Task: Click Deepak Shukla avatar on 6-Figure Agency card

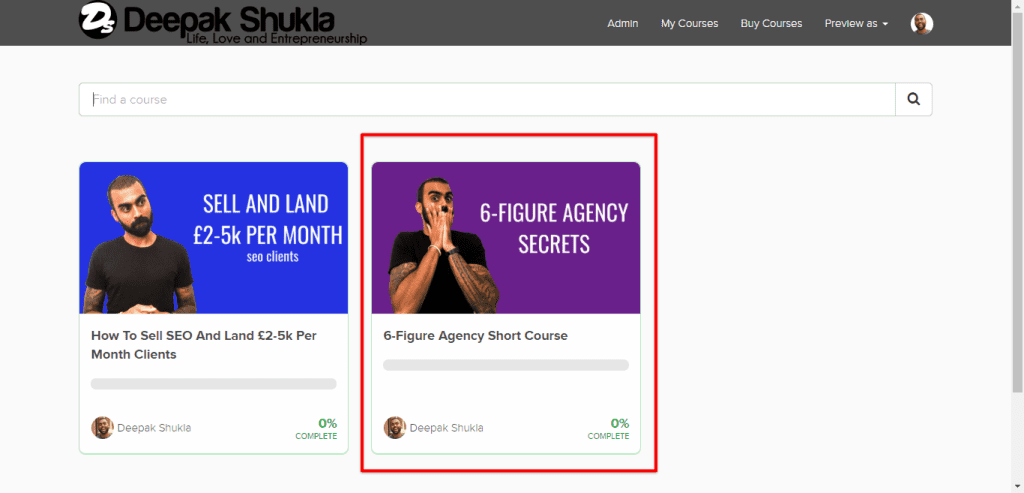Action: 394,428
